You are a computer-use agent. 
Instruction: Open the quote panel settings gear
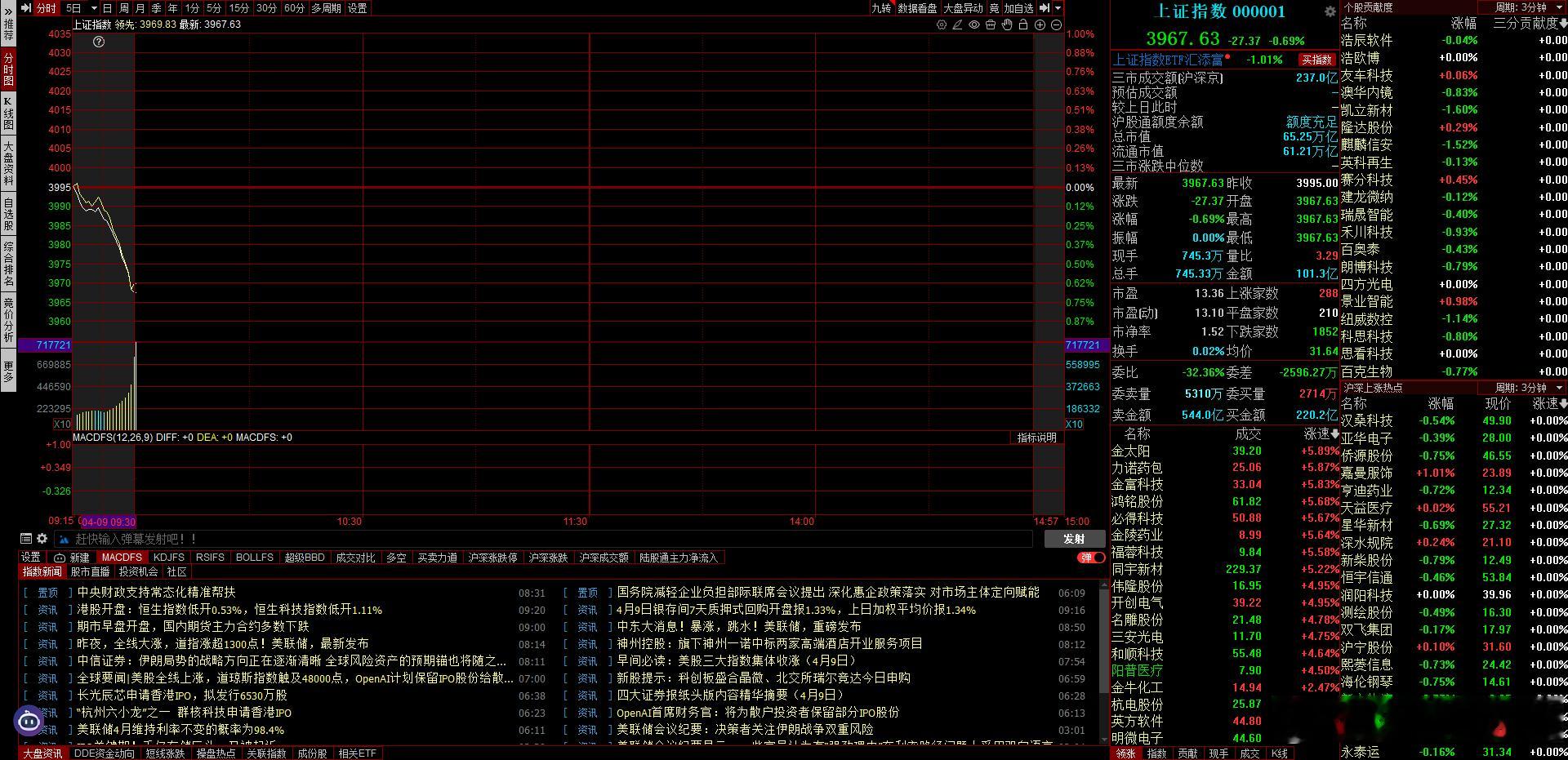(1330, 11)
